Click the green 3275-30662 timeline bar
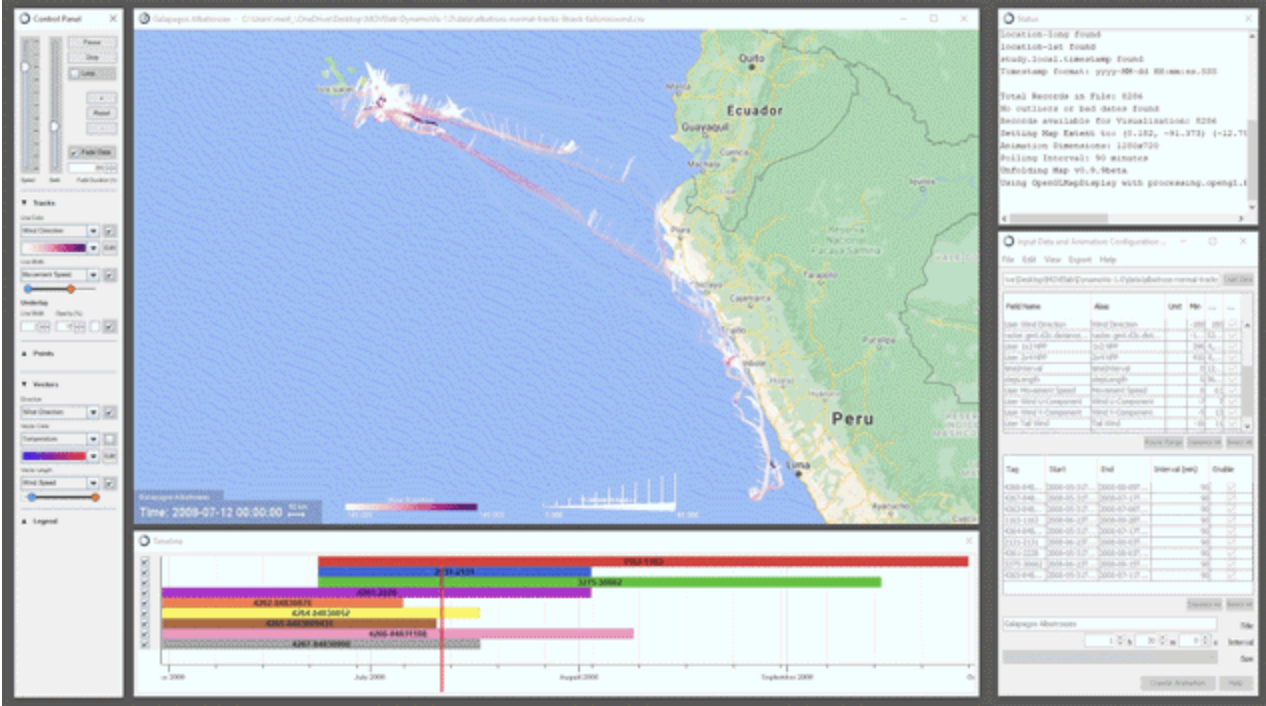The height and width of the screenshot is (706, 1266). pos(600,582)
